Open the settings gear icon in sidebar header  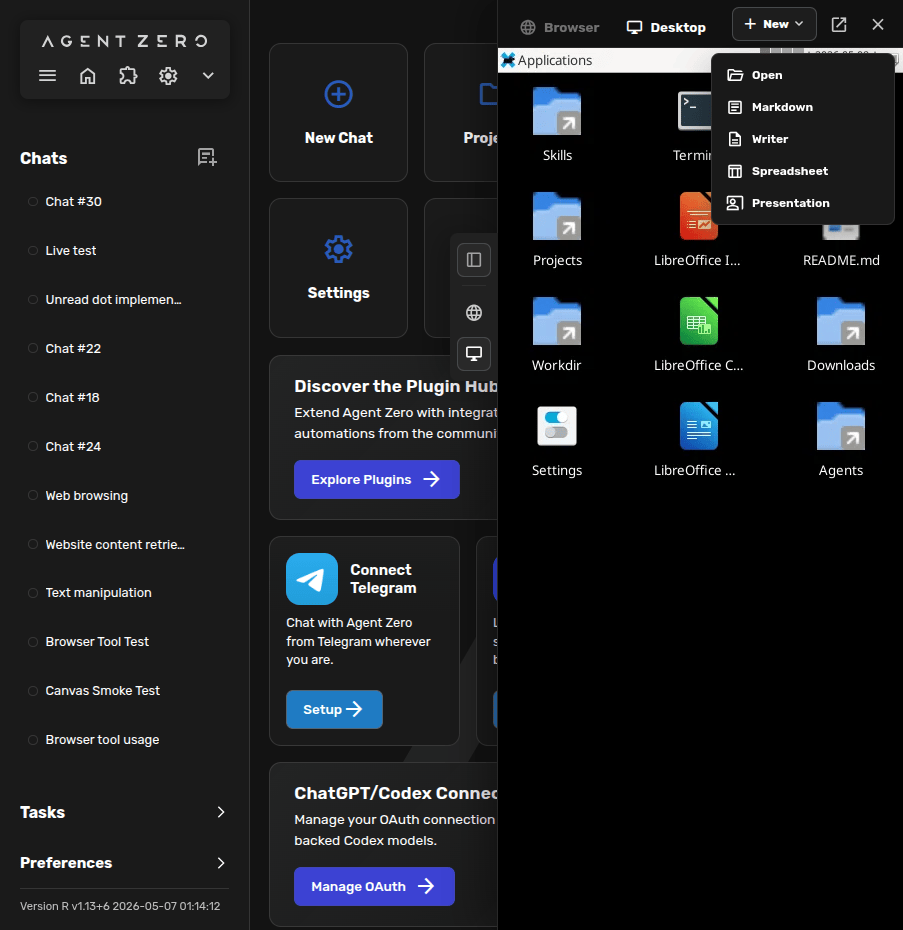click(168, 76)
